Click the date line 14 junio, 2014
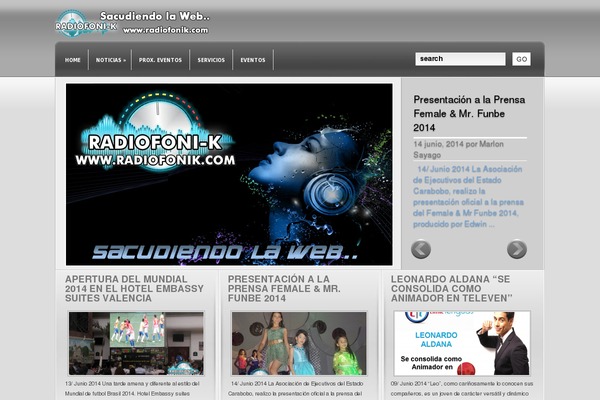Image resolution: width=600 pixels, height=400 pixels. [458, 149]
